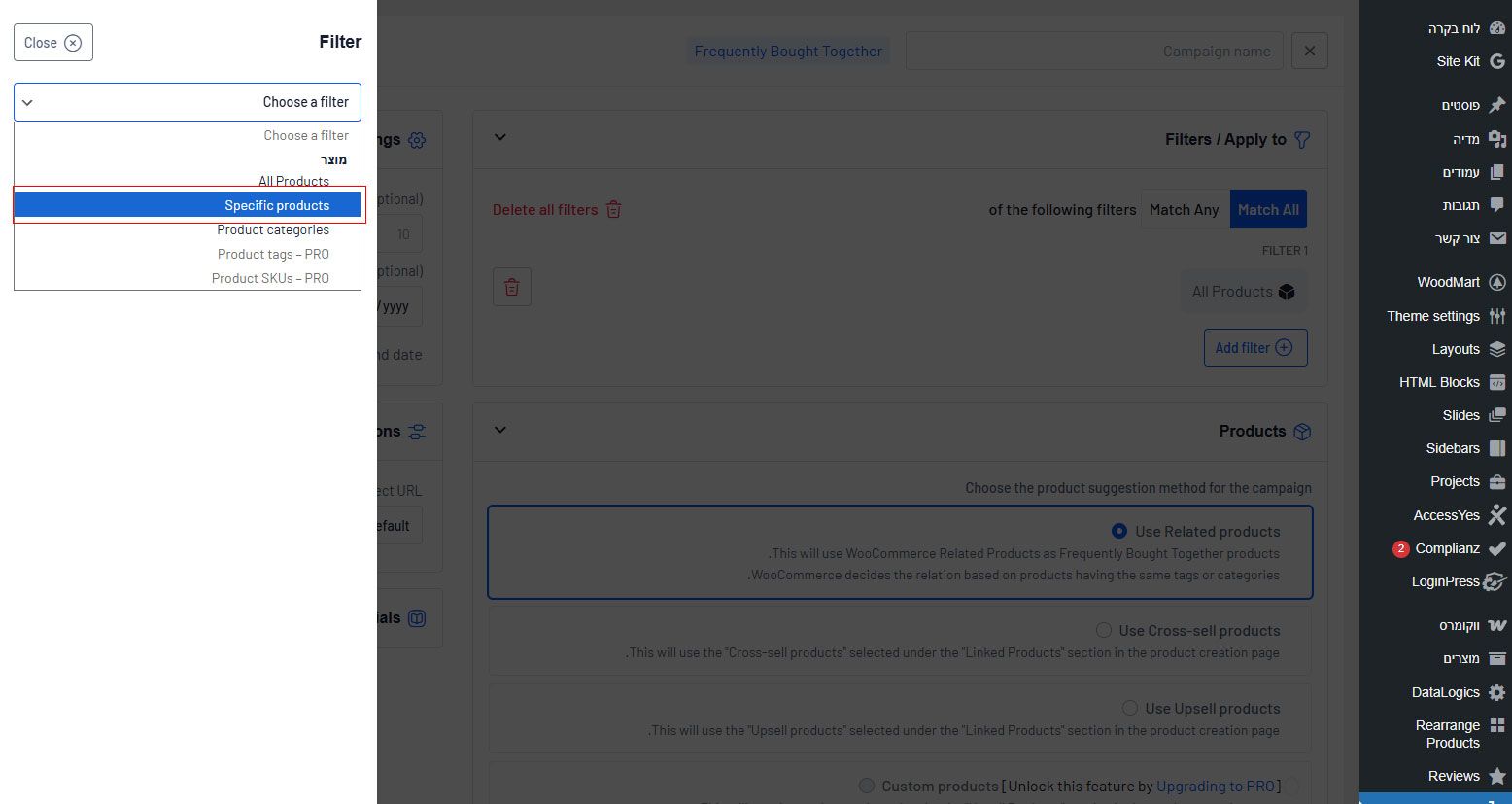Click the Theme settings sliders icon
This screenshot has height=804, width=1512.
click(1496, 316)
